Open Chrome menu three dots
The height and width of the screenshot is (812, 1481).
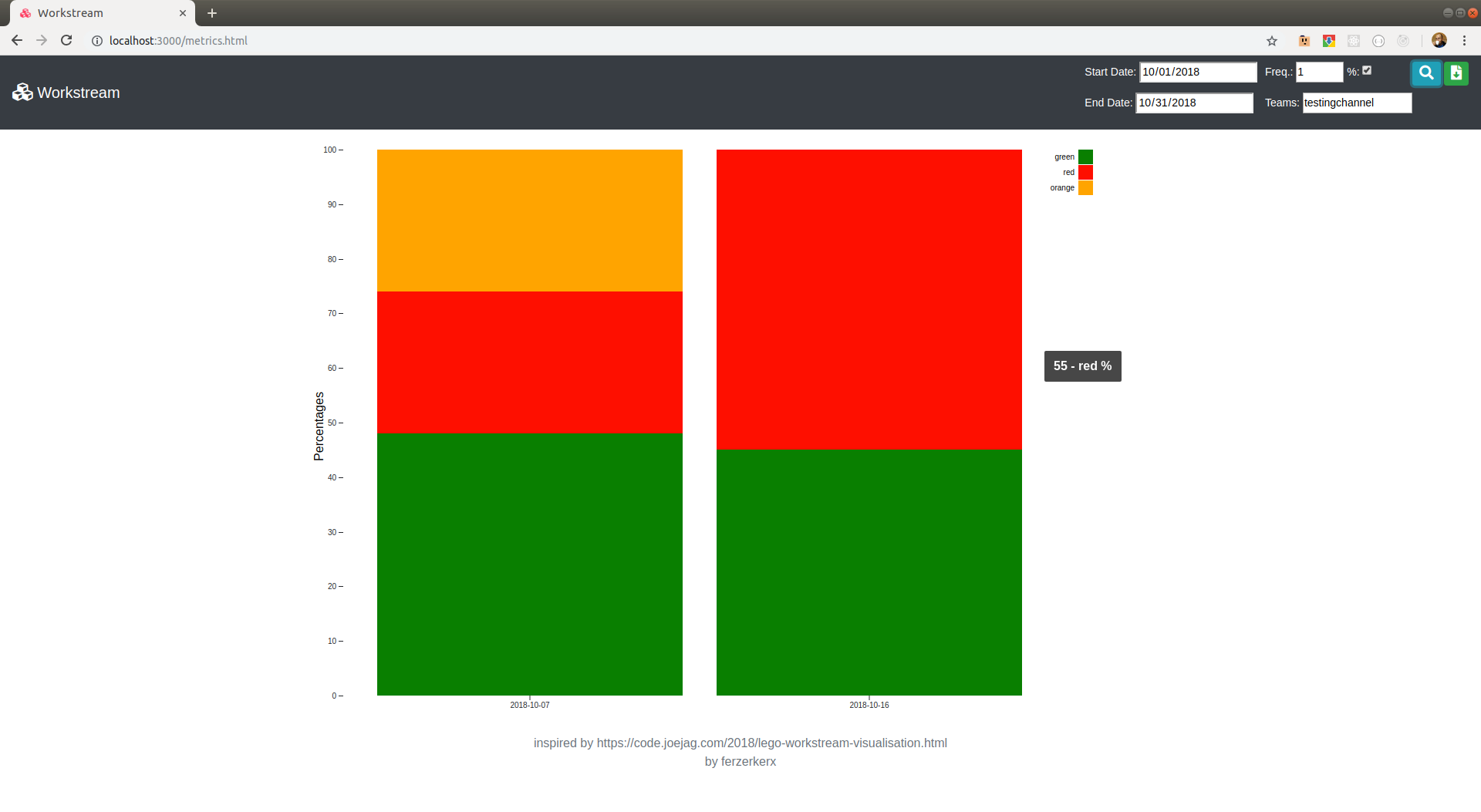1464,41
